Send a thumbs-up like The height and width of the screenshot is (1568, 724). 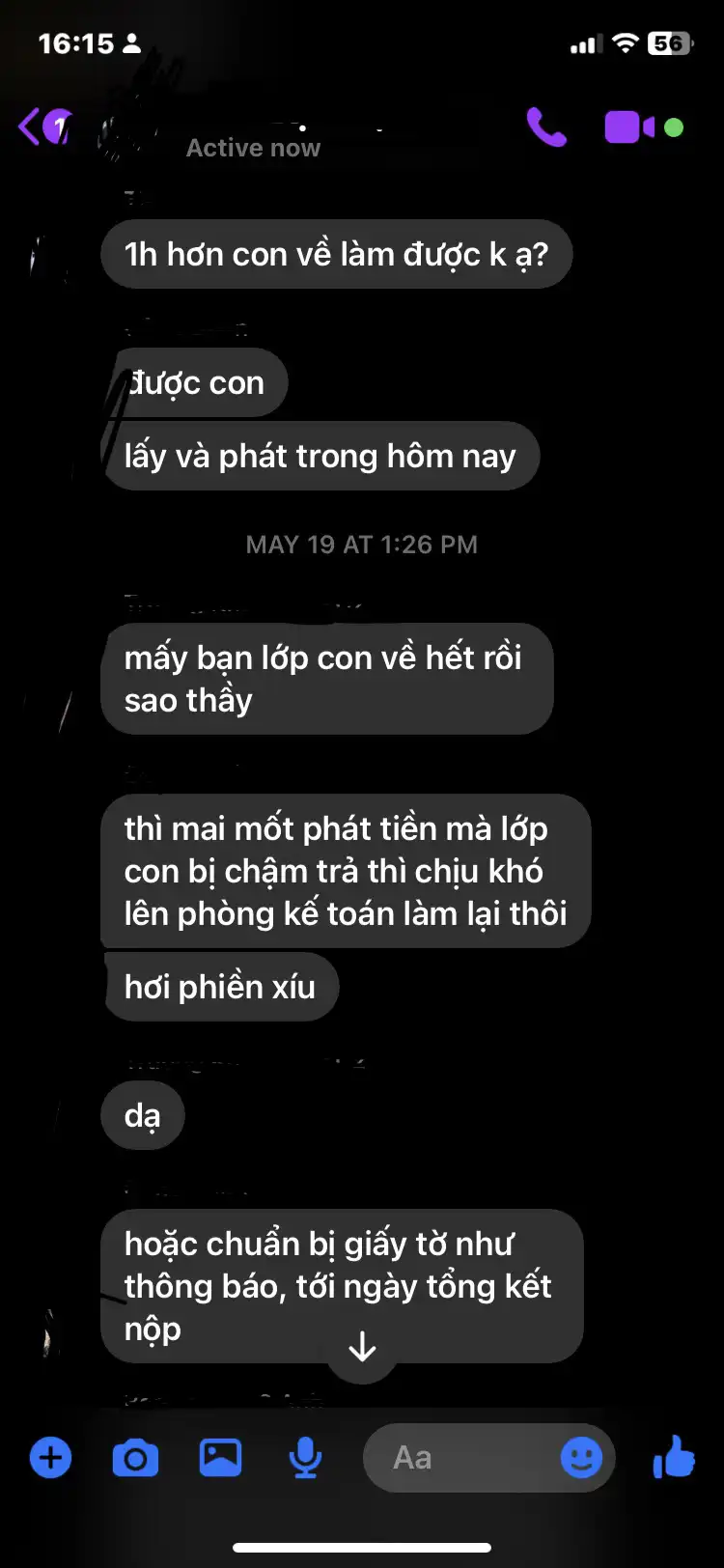674,1456
